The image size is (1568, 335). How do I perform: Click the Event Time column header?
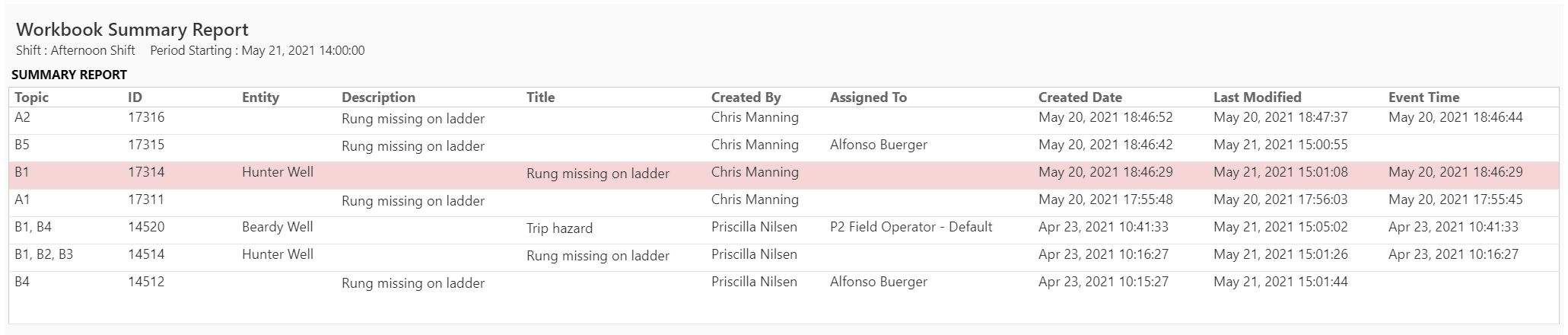point(1423,97)
